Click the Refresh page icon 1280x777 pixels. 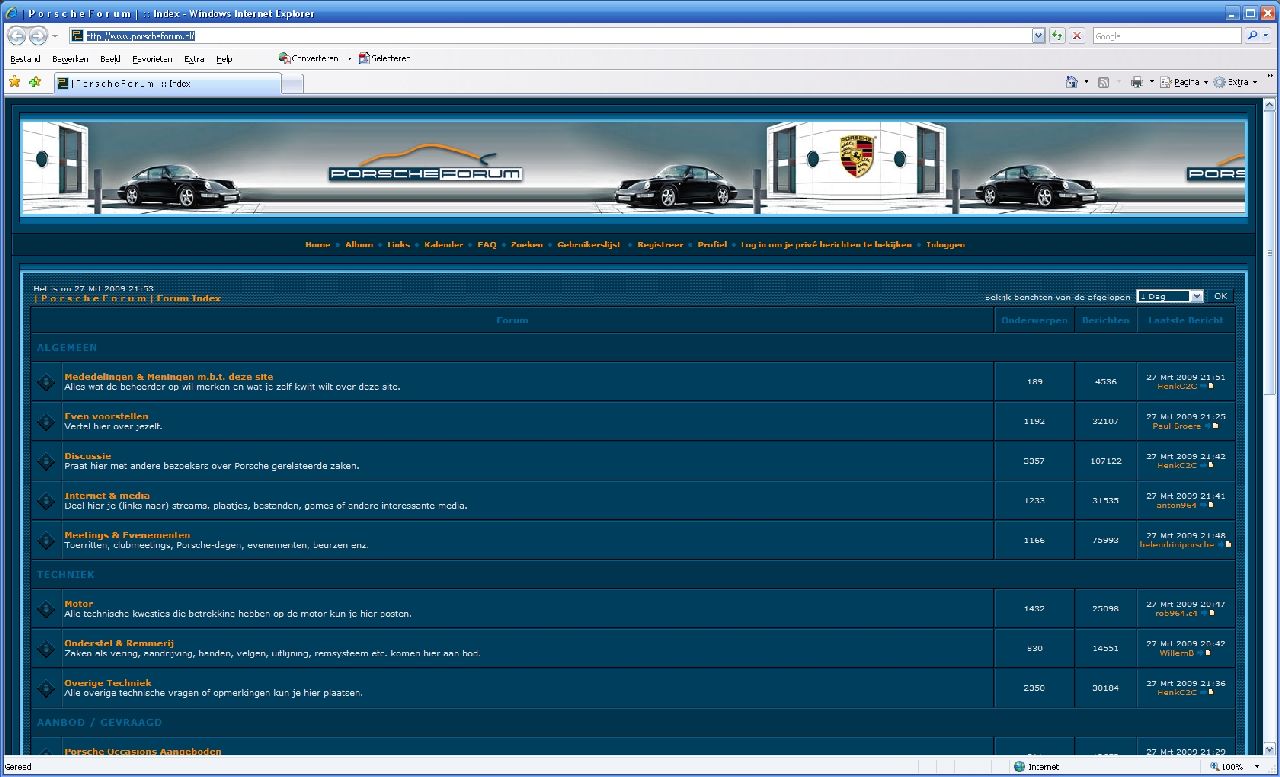coord(1057,36)
